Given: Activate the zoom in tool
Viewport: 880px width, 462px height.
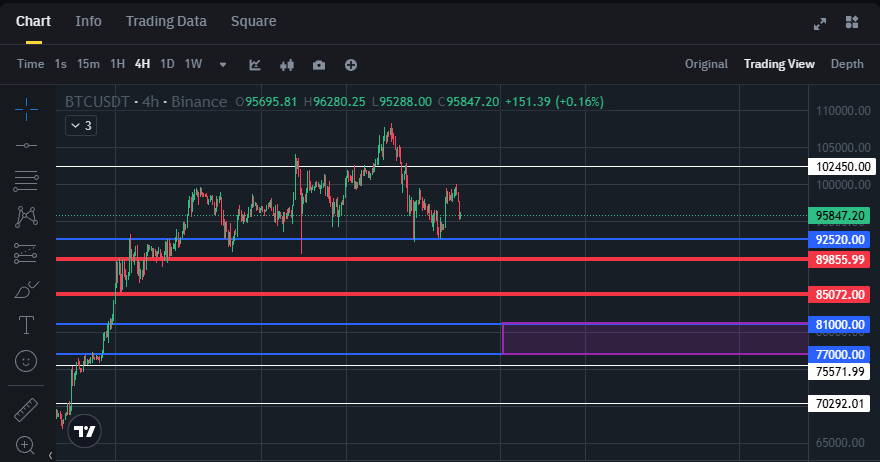Looking at the screenshot, I should click(25, 446).
